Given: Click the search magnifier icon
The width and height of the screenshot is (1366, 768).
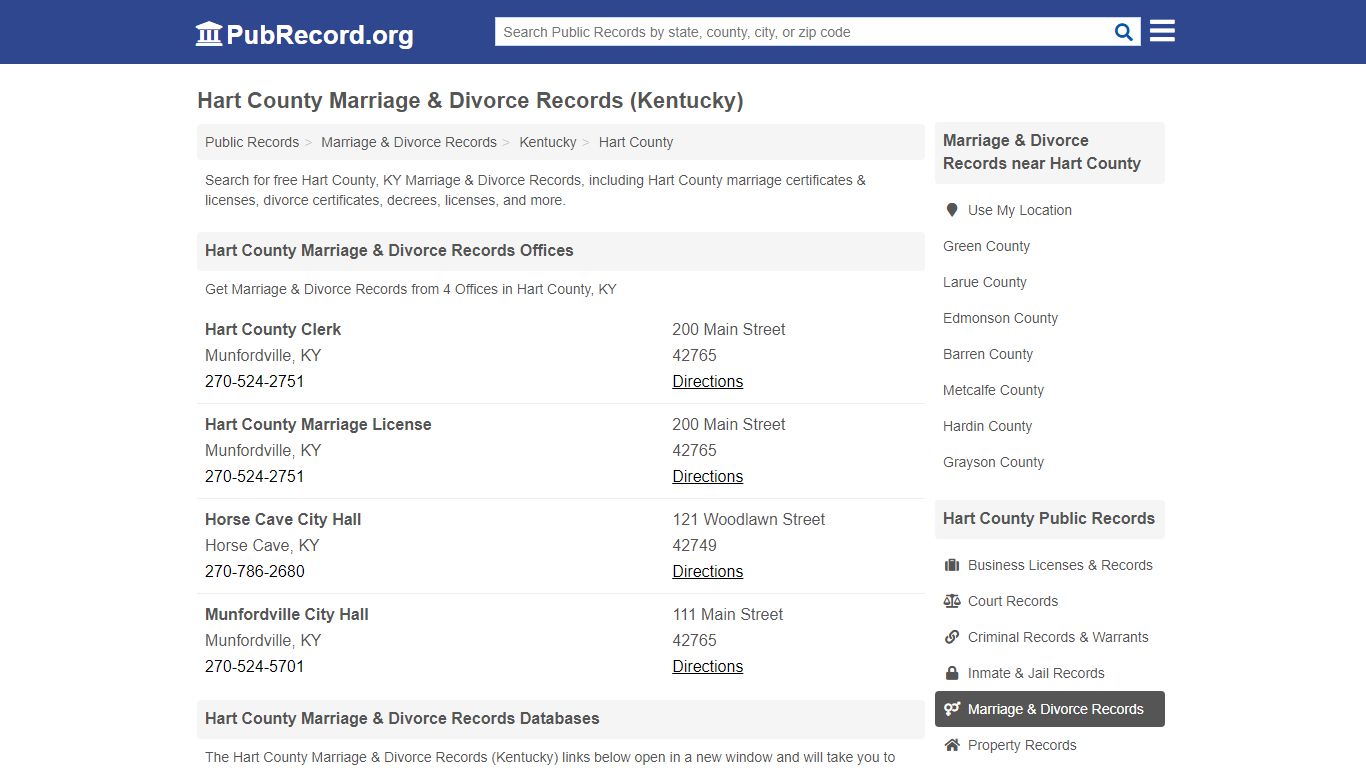Looking at the screenshot, I should click(1124, 32).
